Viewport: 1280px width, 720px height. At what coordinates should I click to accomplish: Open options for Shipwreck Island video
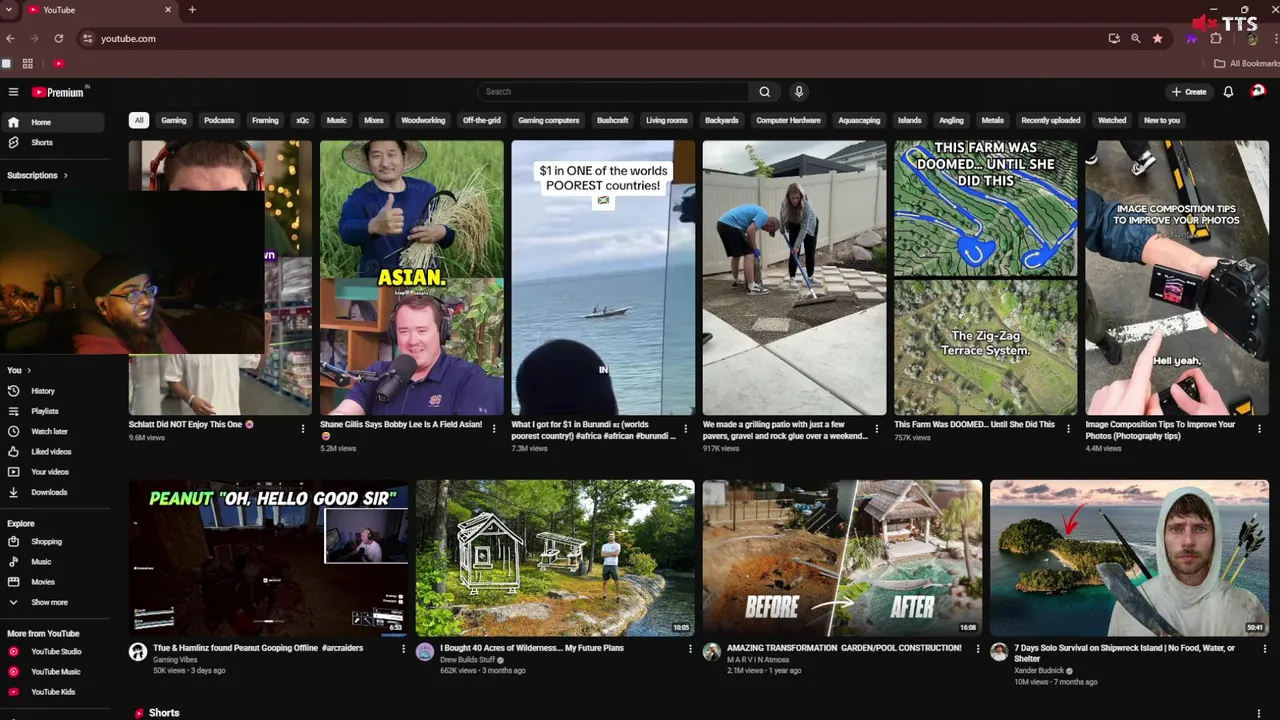(x=1264, y=649)
